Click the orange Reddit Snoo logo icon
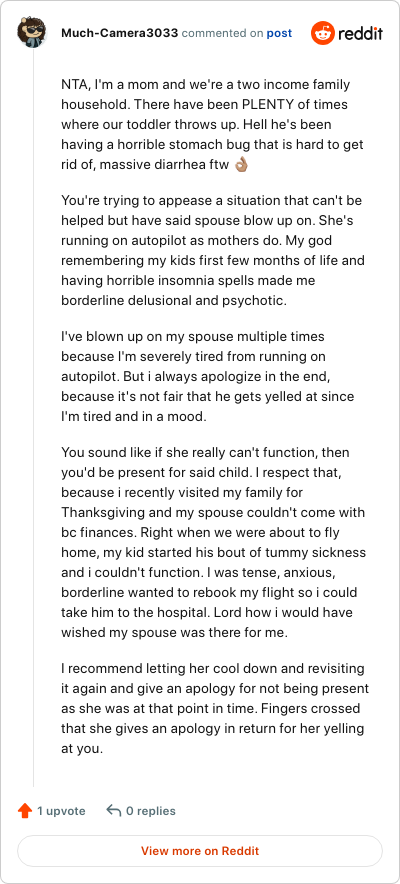This screenshot has height=884, width=400. [x=322, y=33]
